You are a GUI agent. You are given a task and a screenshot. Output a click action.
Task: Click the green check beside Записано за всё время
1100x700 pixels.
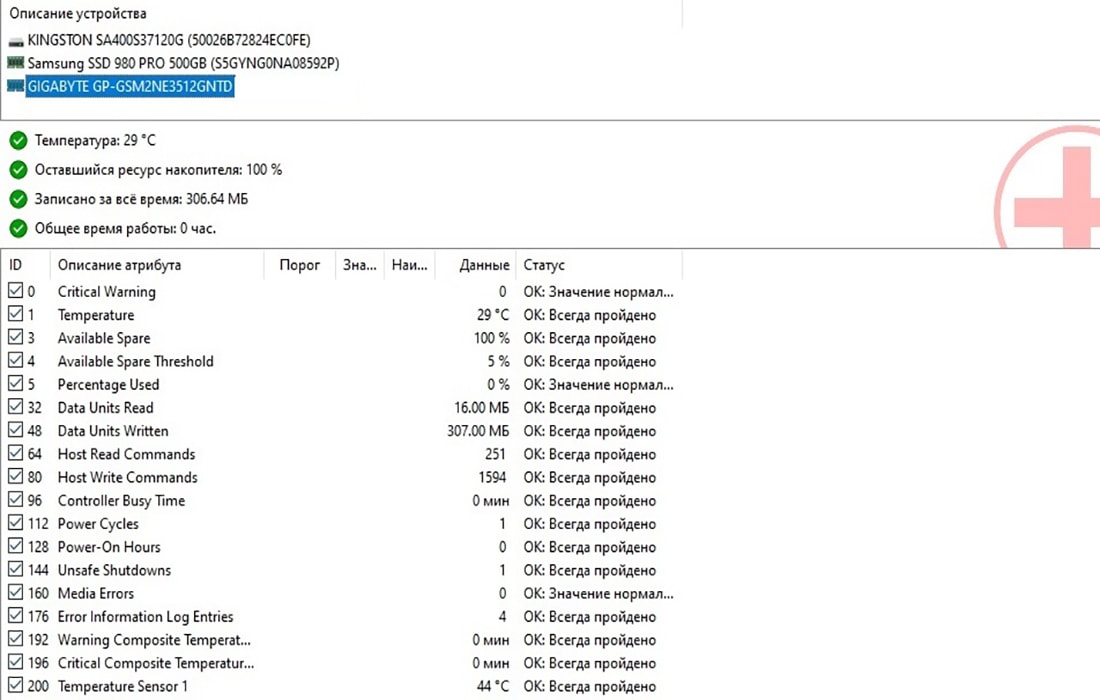click(x=18, y=199)
